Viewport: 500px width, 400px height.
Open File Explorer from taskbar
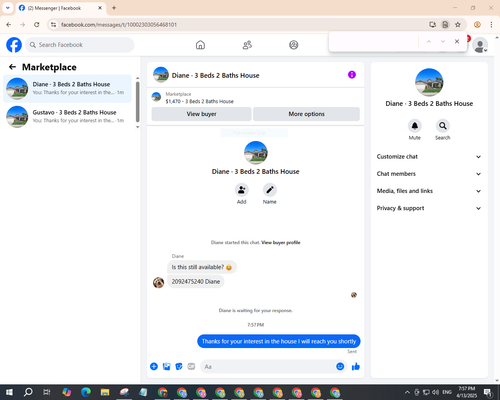pos(105,392)
